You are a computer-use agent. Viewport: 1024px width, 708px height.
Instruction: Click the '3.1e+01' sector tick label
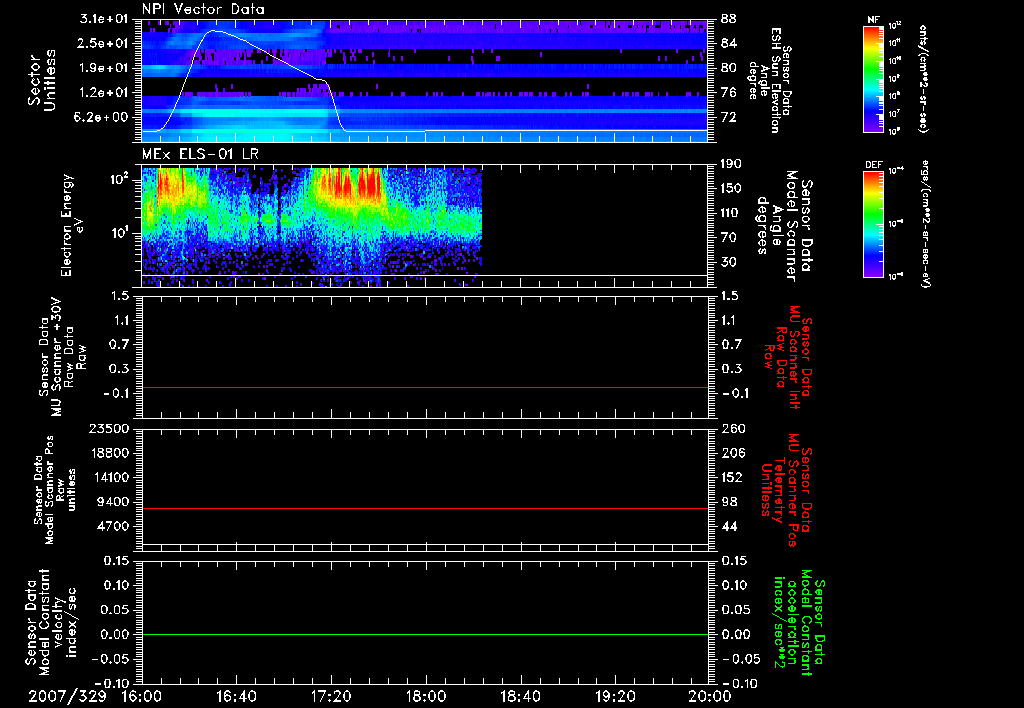pos(104,19)
